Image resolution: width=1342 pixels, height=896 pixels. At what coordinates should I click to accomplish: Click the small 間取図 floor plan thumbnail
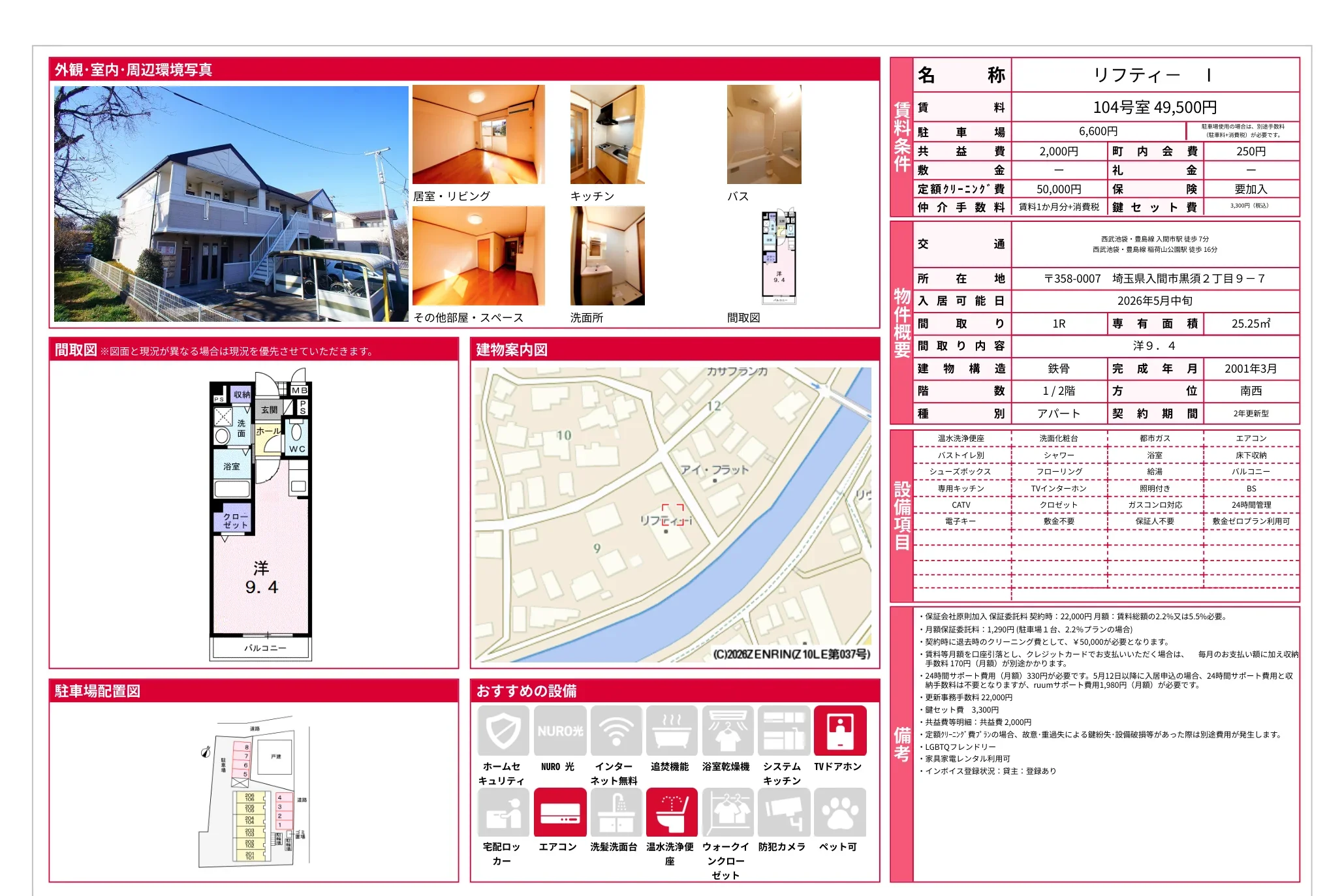pos(779,256)
